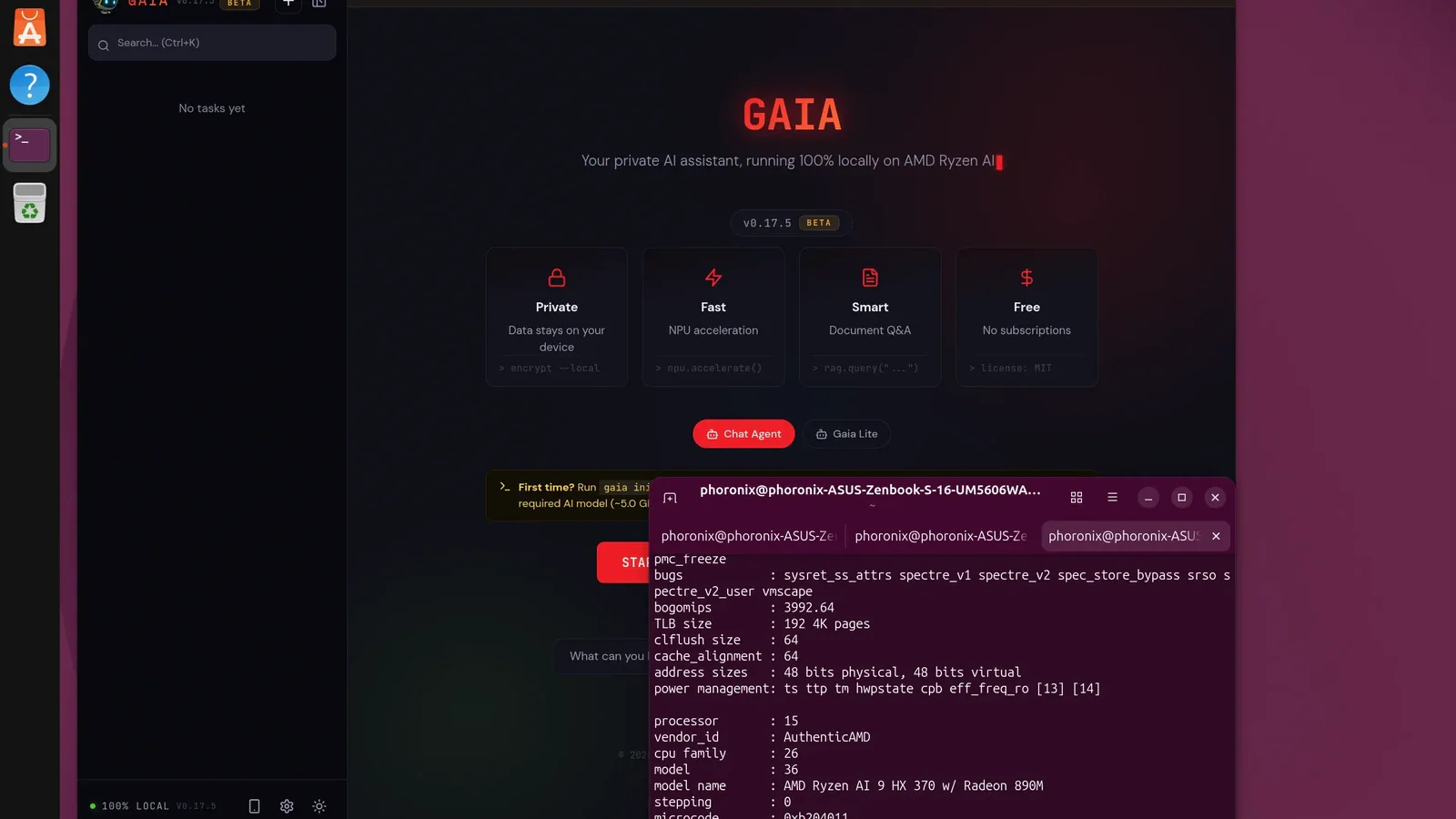Click the terminal window title text
This screenshot has height=819, width=1456.
tap(870, 490)
